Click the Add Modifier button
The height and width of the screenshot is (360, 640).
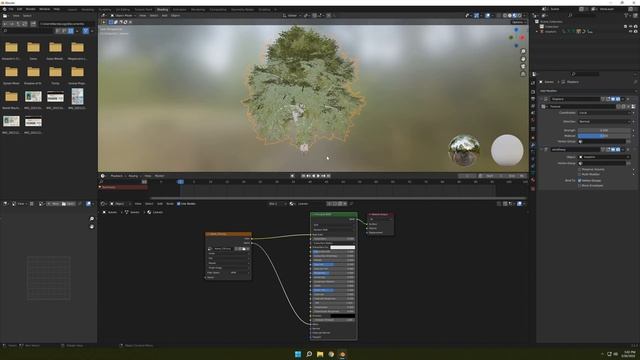tap(587, 91)
